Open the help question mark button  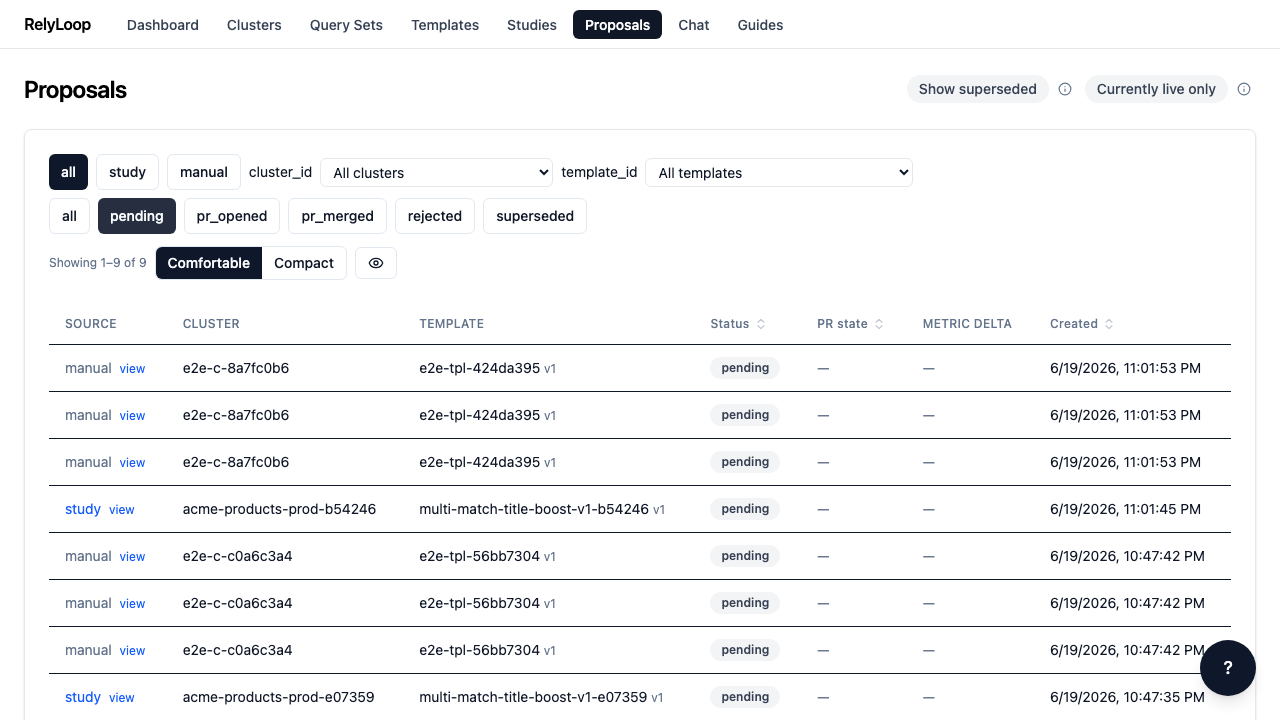point(1228,668)
